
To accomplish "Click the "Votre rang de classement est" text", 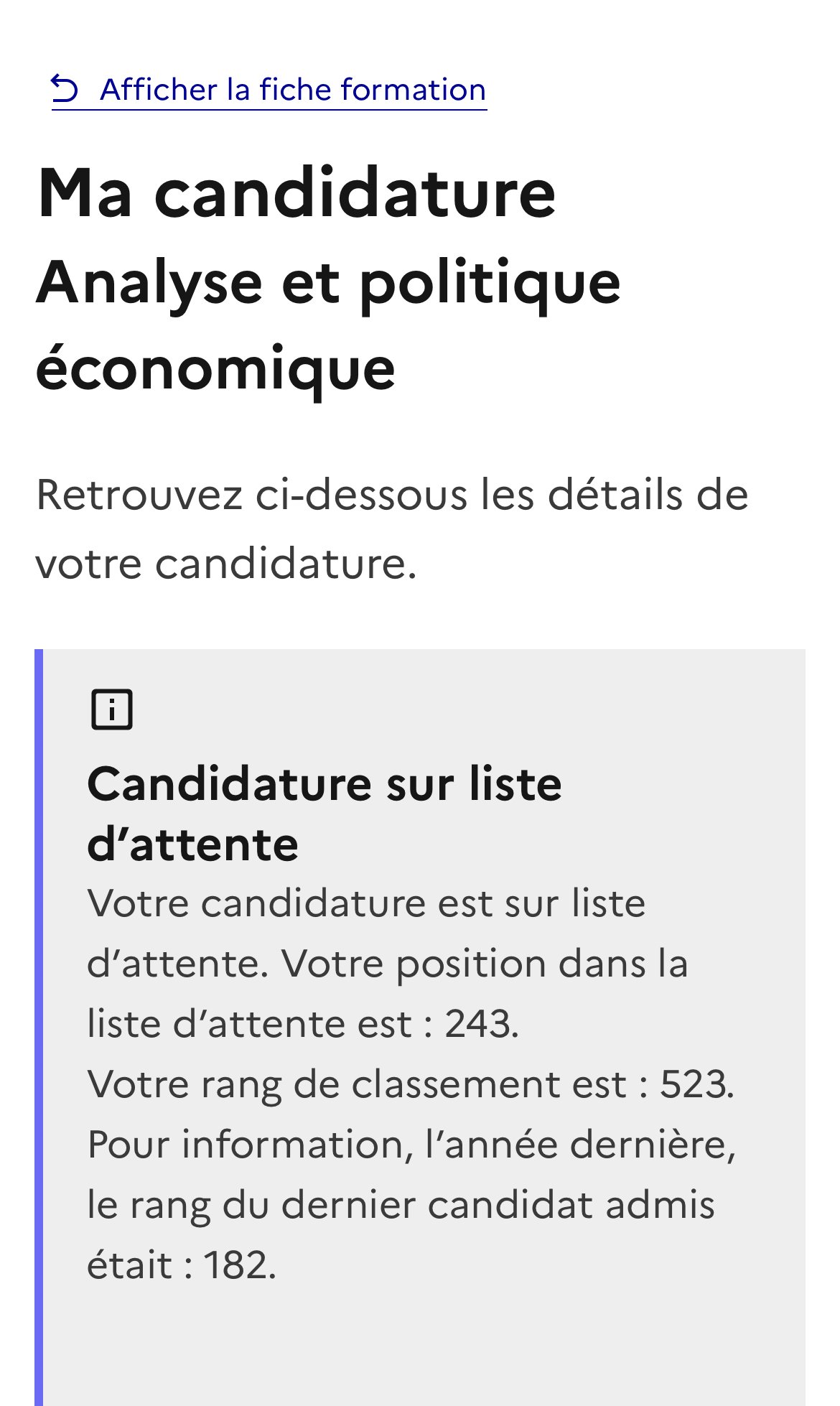I will click(357, 1084).
